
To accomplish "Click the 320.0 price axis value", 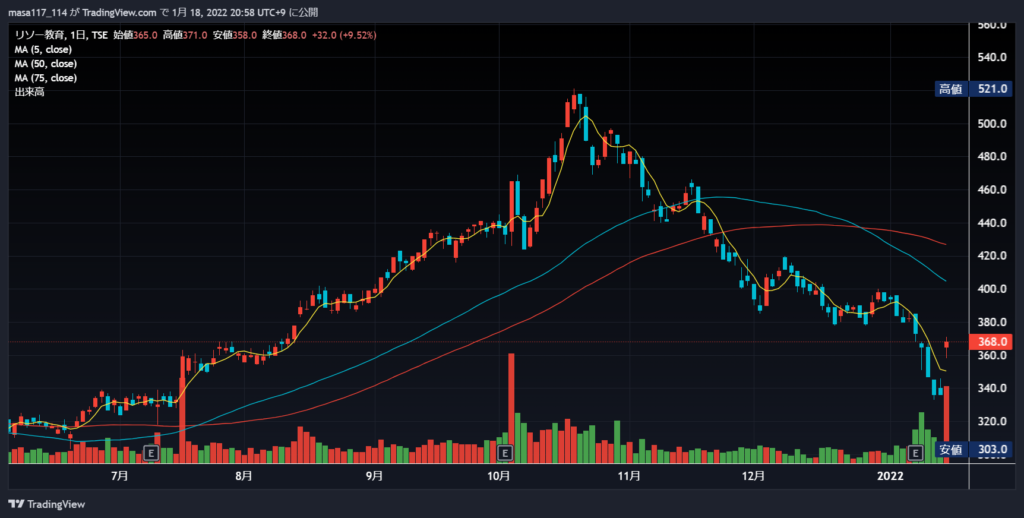I will pos(993,422).
